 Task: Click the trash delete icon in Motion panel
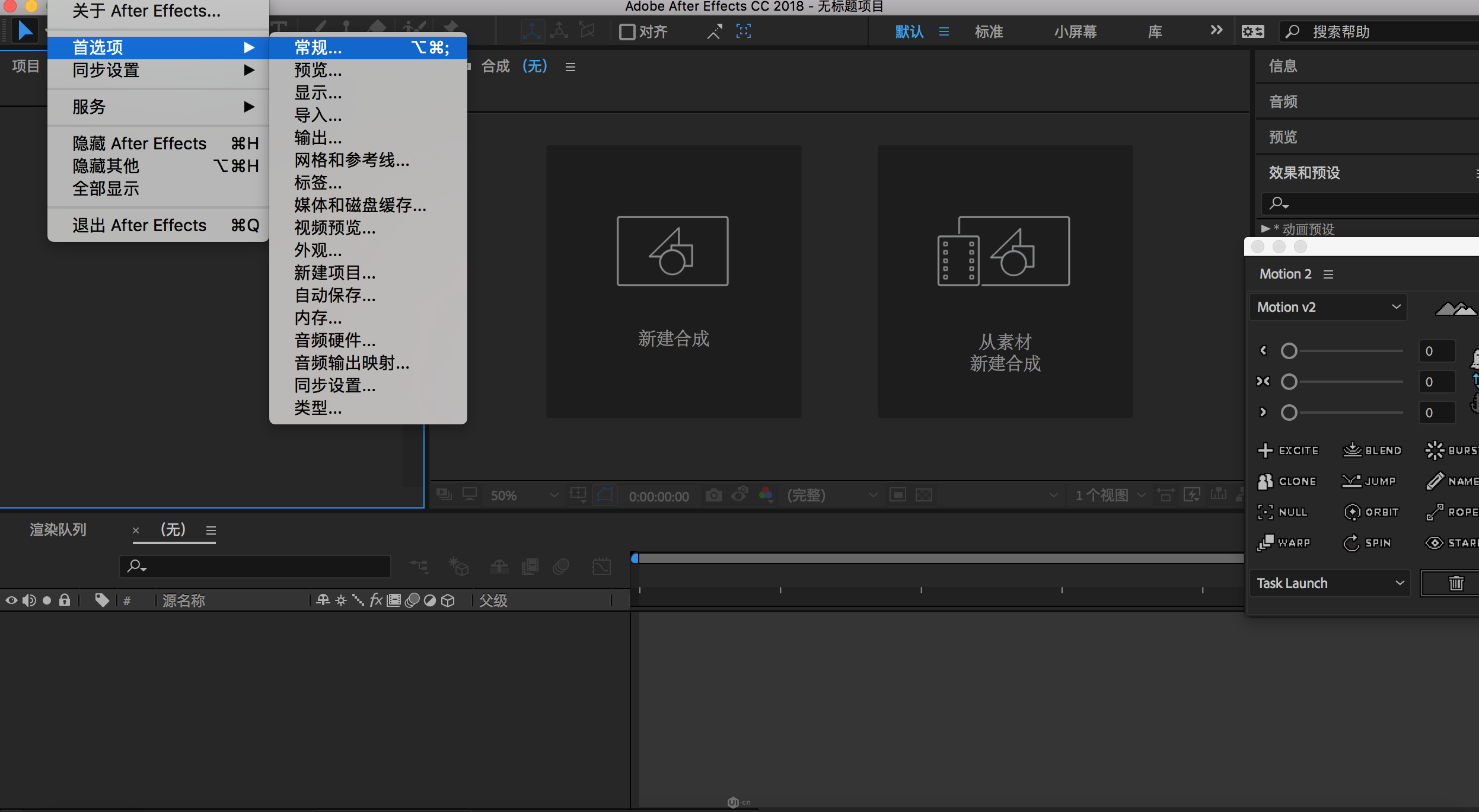coord(1456,583)
